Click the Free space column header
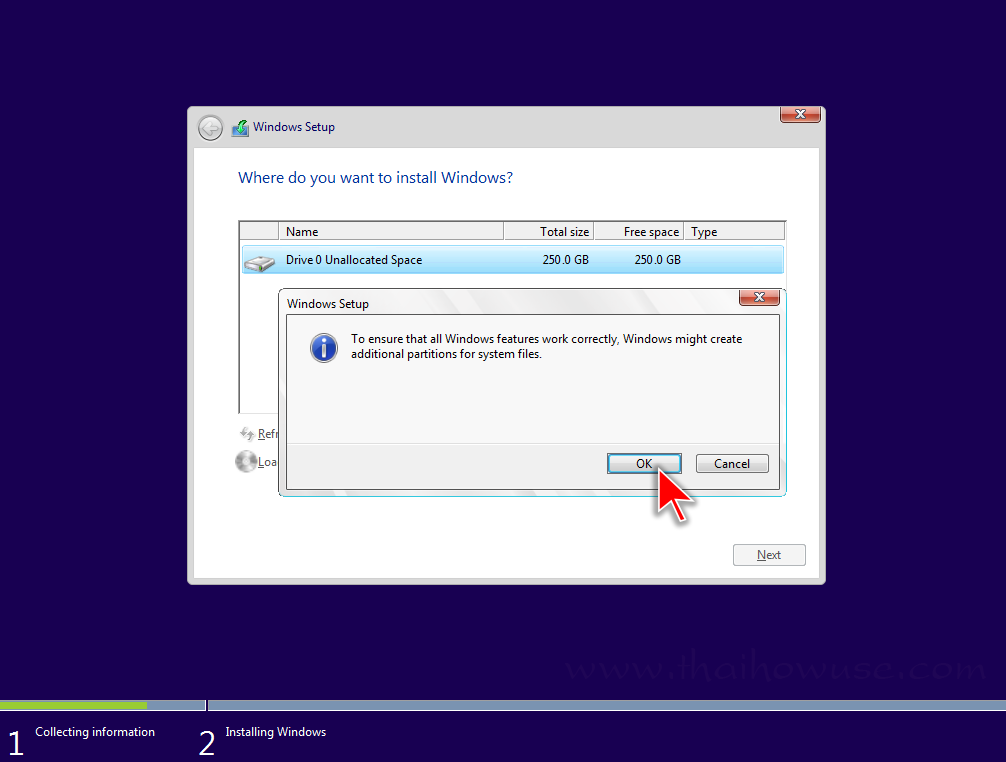Viewport: 1006px width, 762px height. pos(639,232)
